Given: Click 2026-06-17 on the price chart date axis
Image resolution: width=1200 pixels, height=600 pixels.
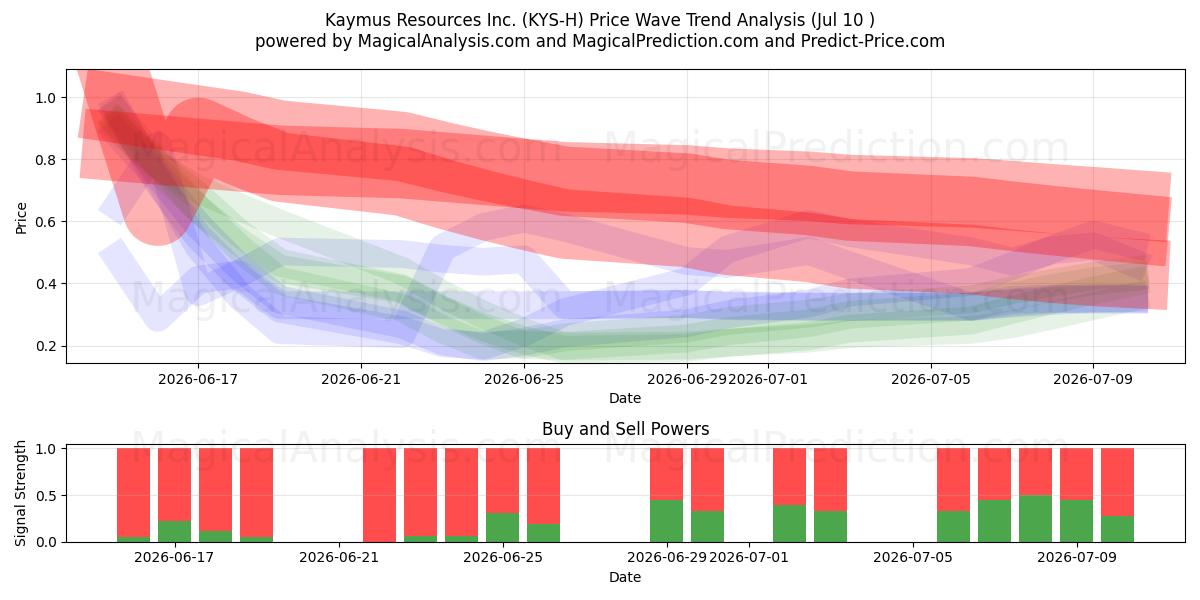Looking at the screenshot, I should coord(198,379).
